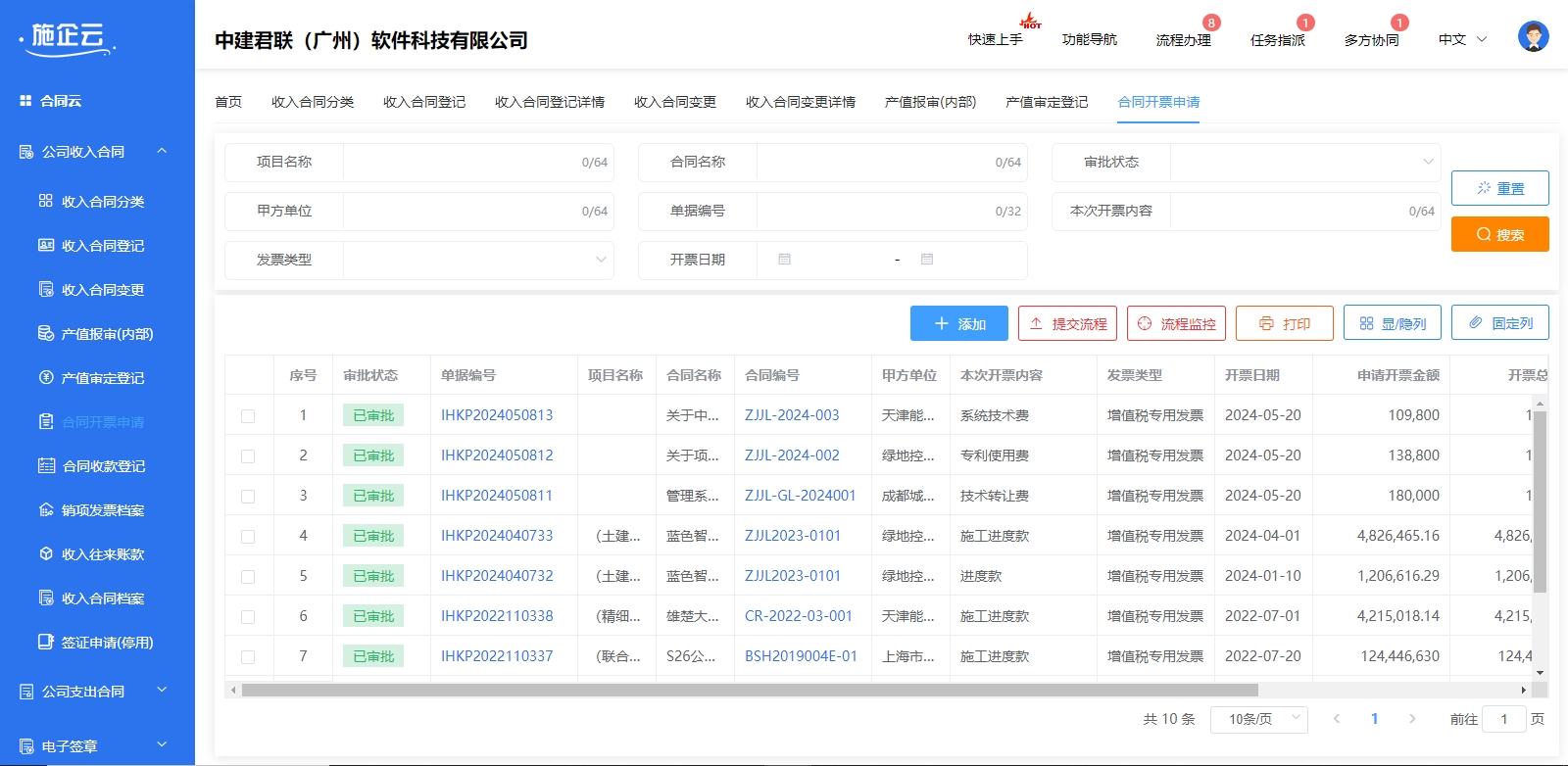
Task: Click the 固定列 button
Action: [x=1500, y=323]
